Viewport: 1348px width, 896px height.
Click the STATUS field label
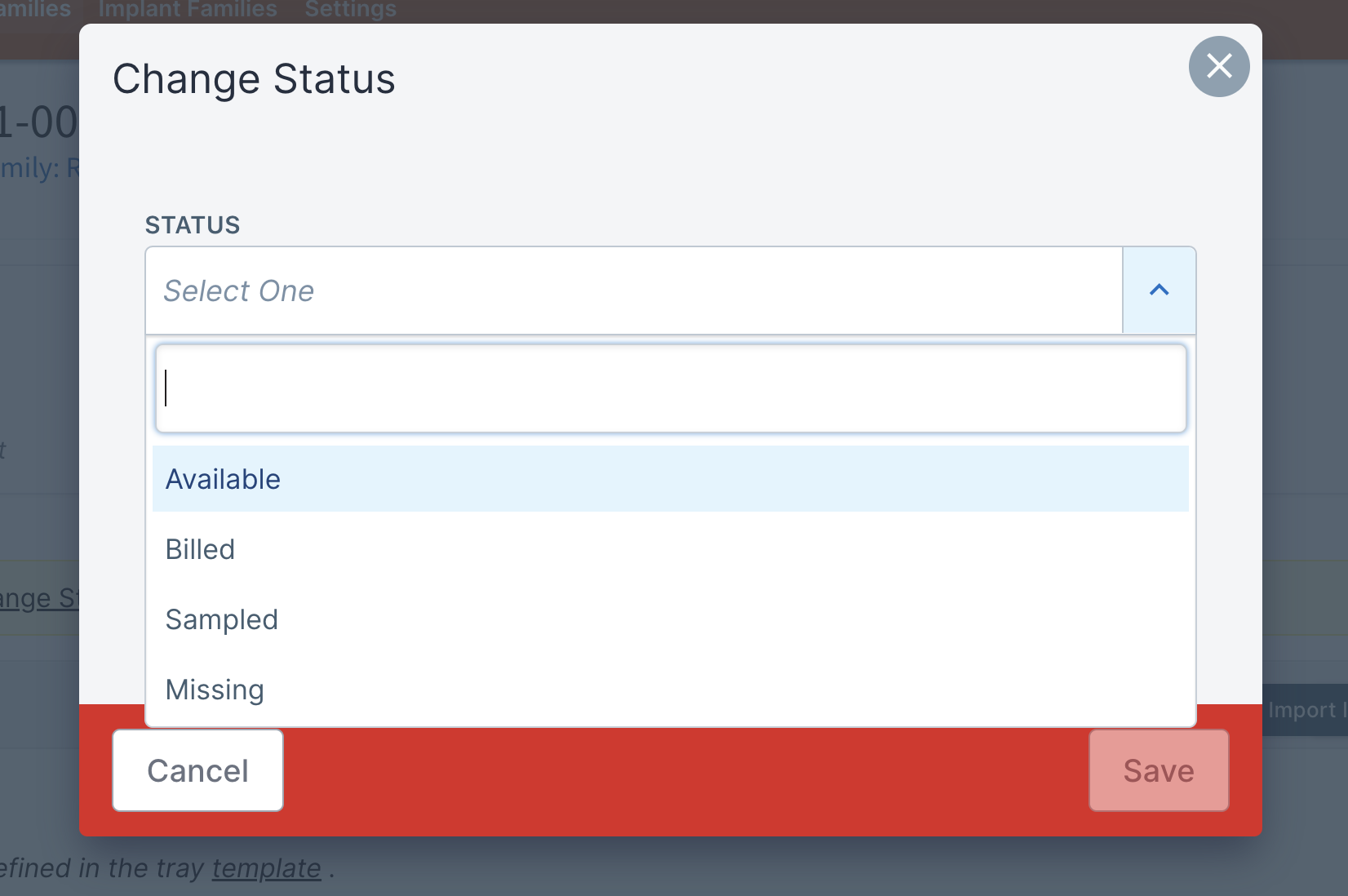pos(193,225)
